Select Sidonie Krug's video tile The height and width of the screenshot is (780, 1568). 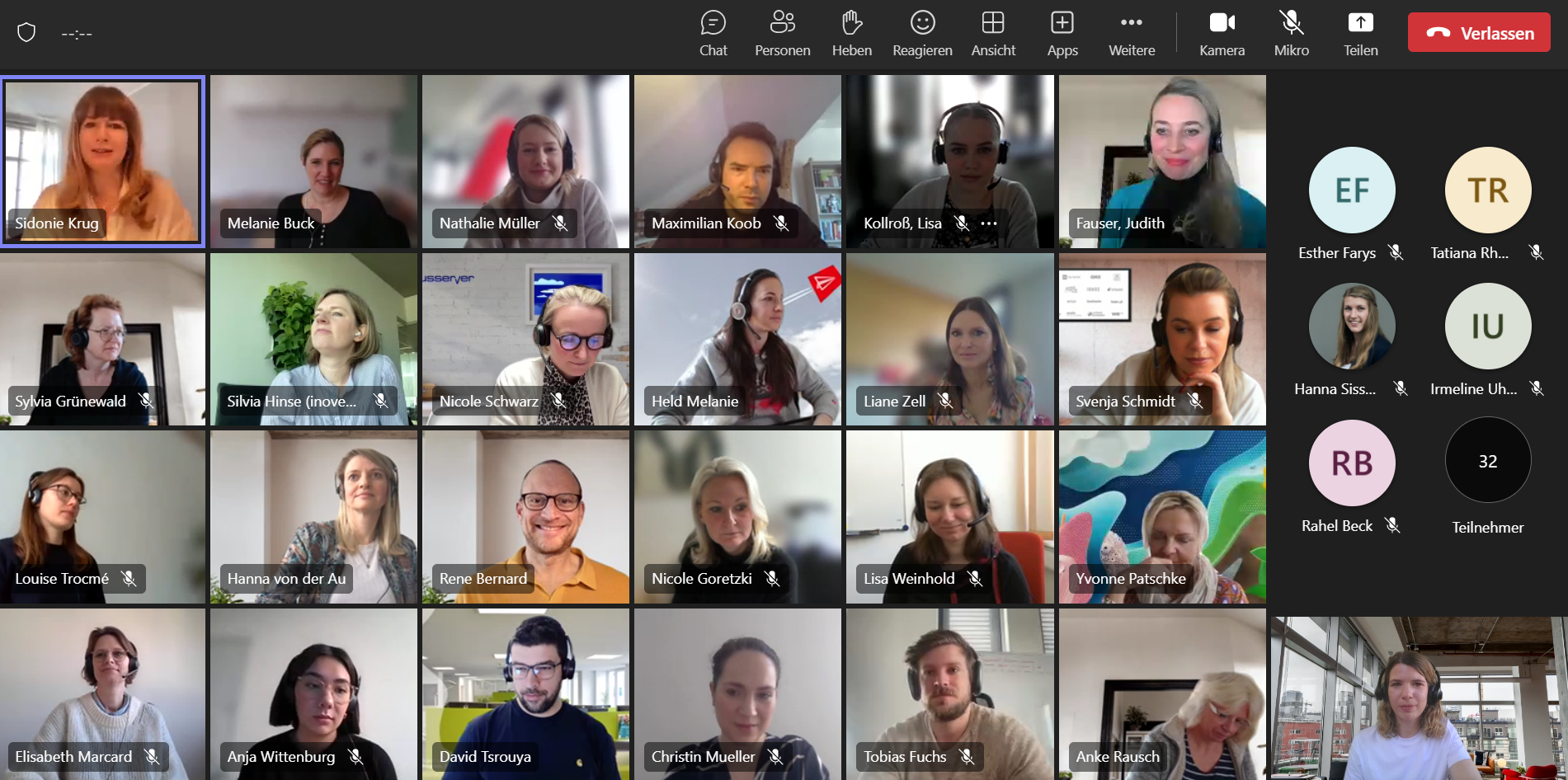[103, 161]
